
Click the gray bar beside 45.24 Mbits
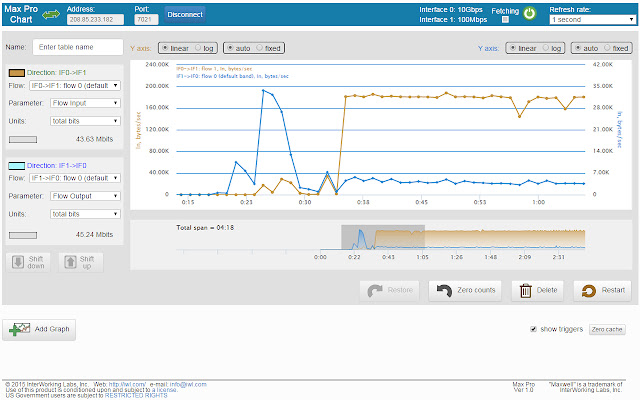click(23, 235)
